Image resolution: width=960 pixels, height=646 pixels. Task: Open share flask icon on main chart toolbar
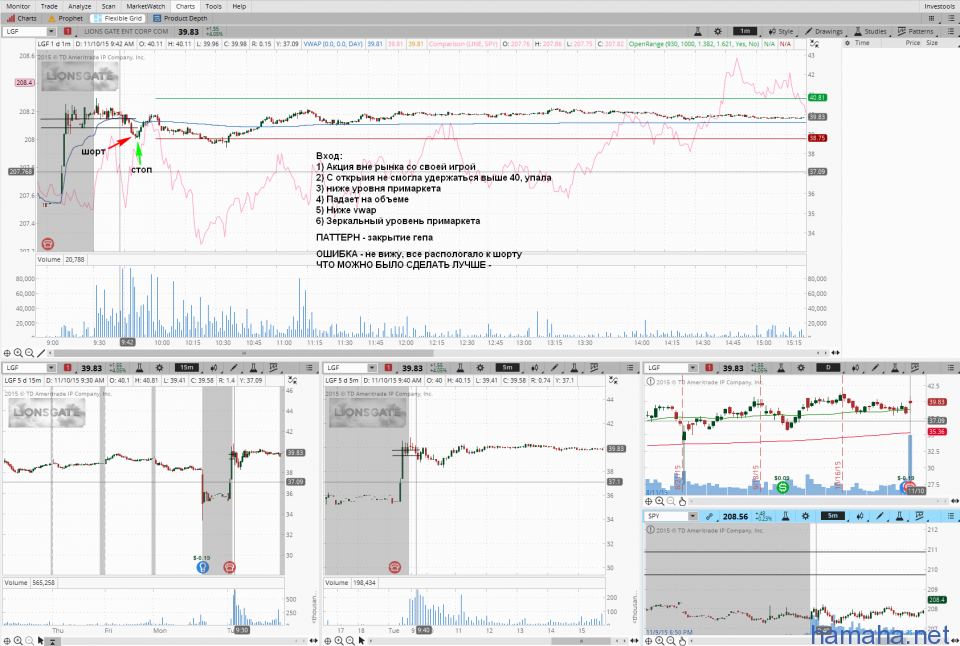(x=697, y=31)
